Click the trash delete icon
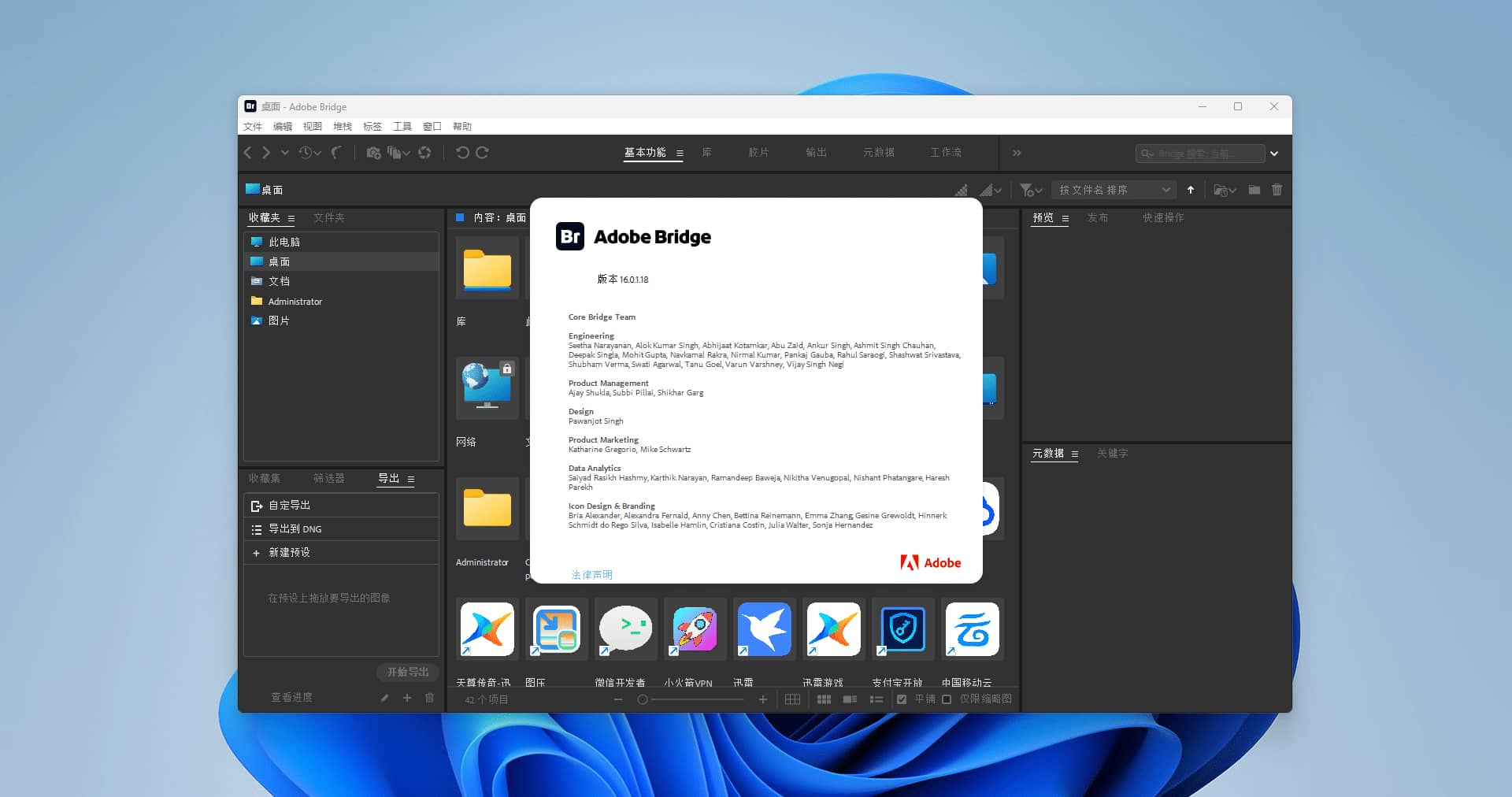Viewport: 1512px width, 797px height. tap(1277, 190)
